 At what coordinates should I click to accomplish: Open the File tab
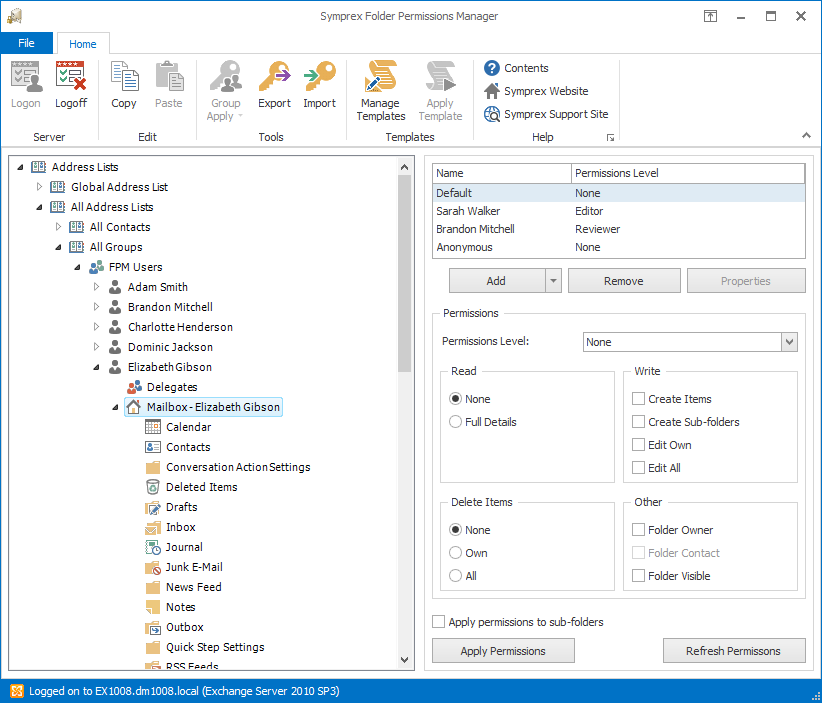coord(26,43)
